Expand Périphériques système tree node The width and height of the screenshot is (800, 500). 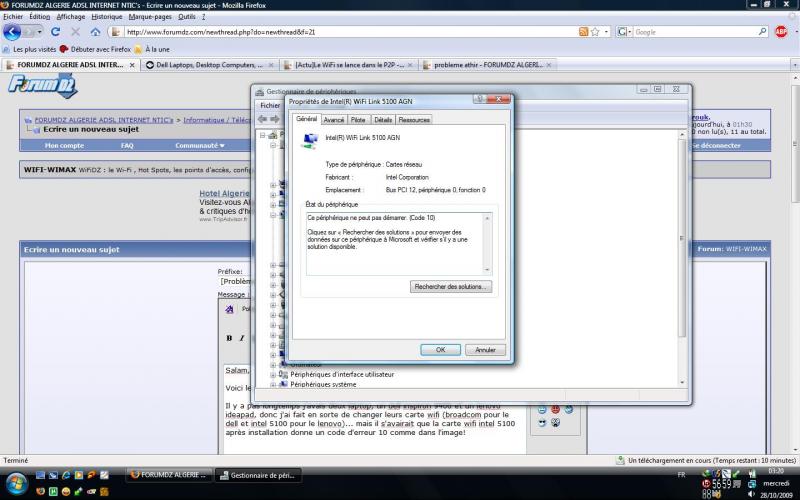[273, 385]
